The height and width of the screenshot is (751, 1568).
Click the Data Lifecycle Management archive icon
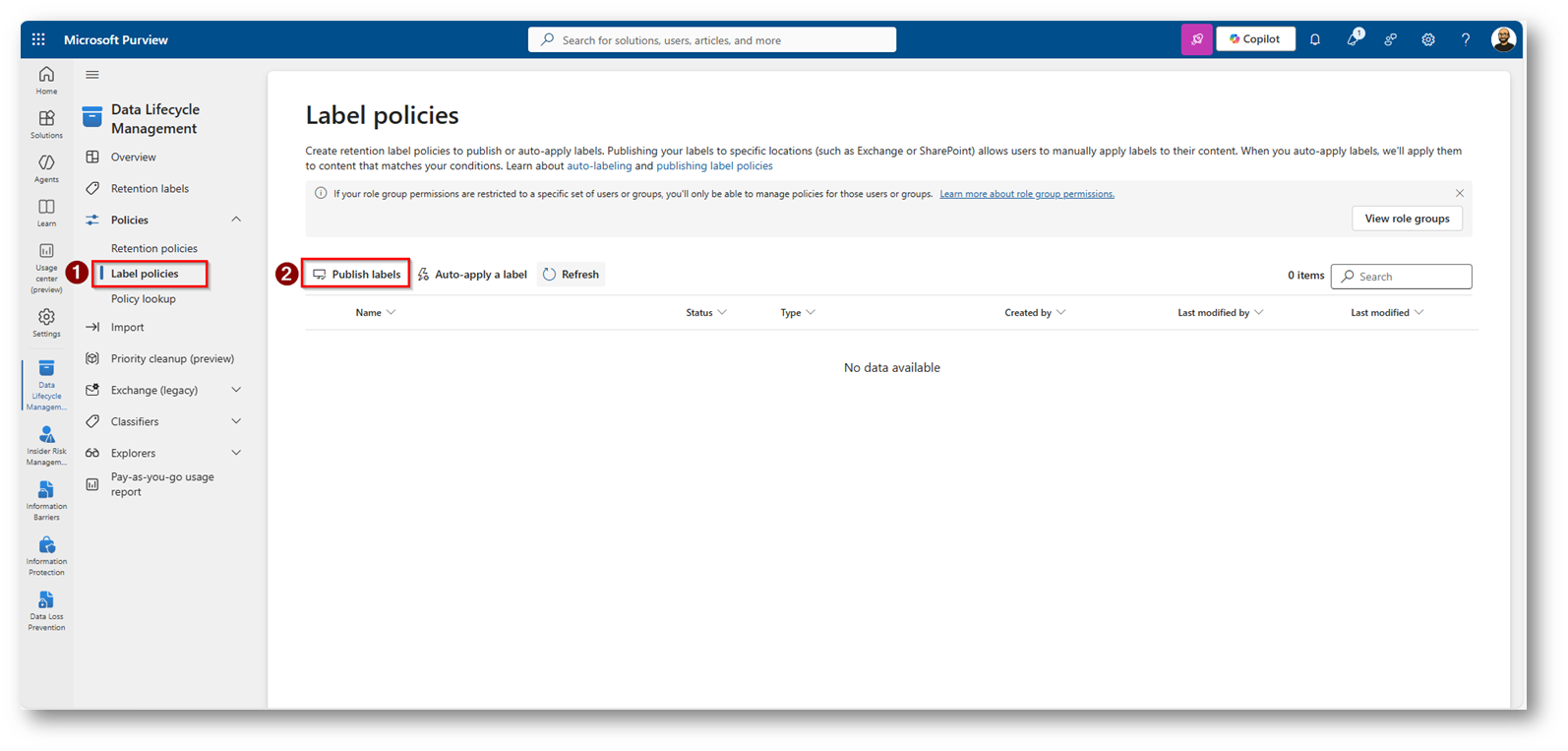[92, 117]
